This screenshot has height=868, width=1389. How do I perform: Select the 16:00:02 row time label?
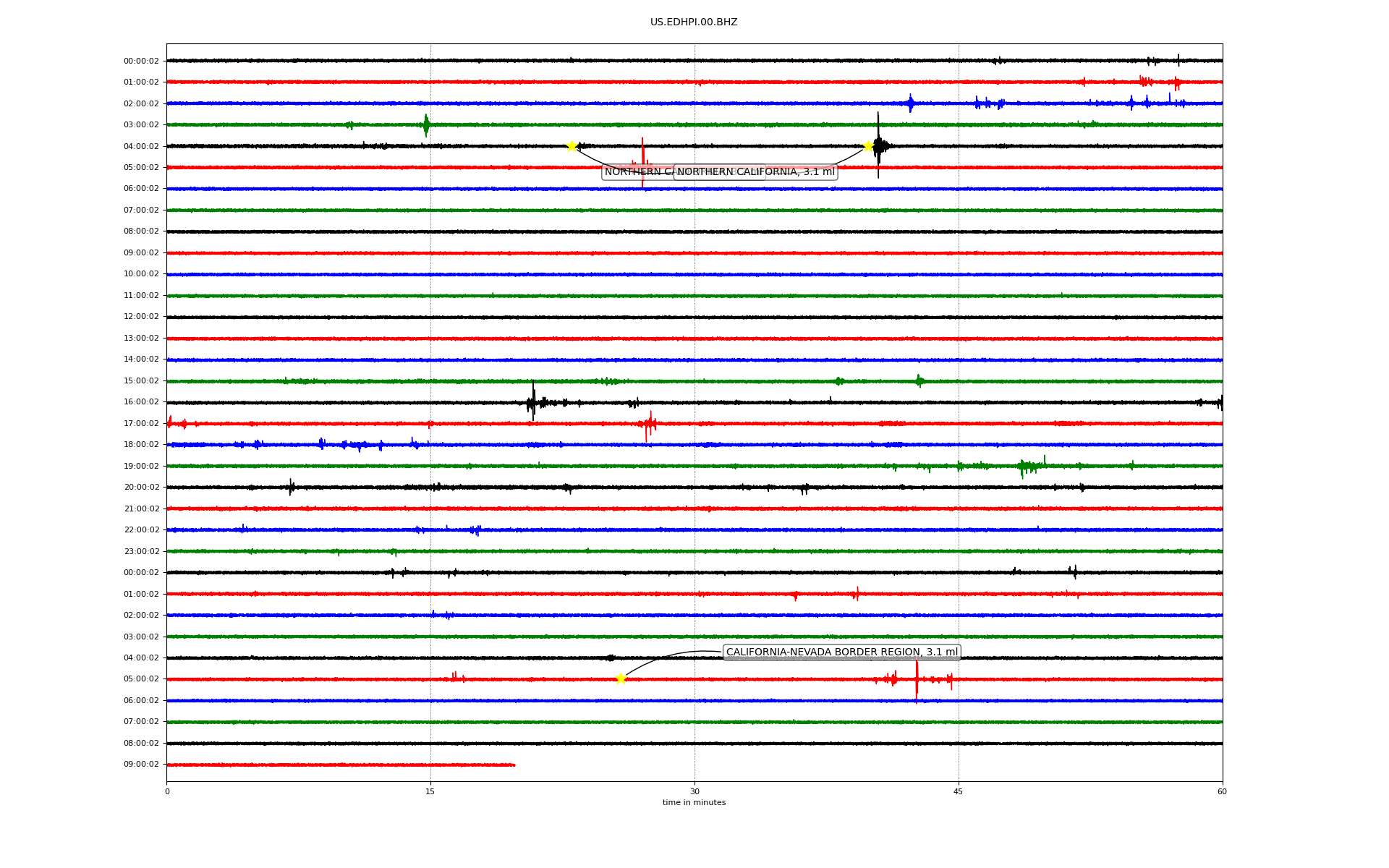141,402
